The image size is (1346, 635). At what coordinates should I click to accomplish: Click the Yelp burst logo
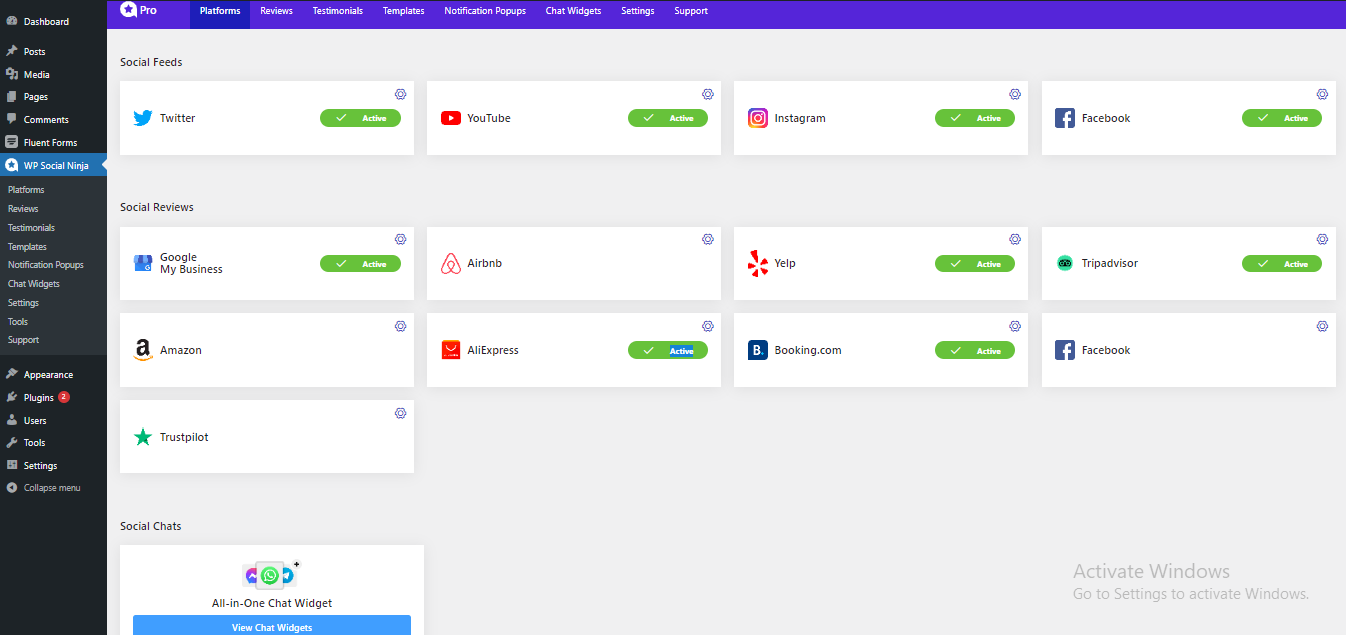click(x=758, y=263)
